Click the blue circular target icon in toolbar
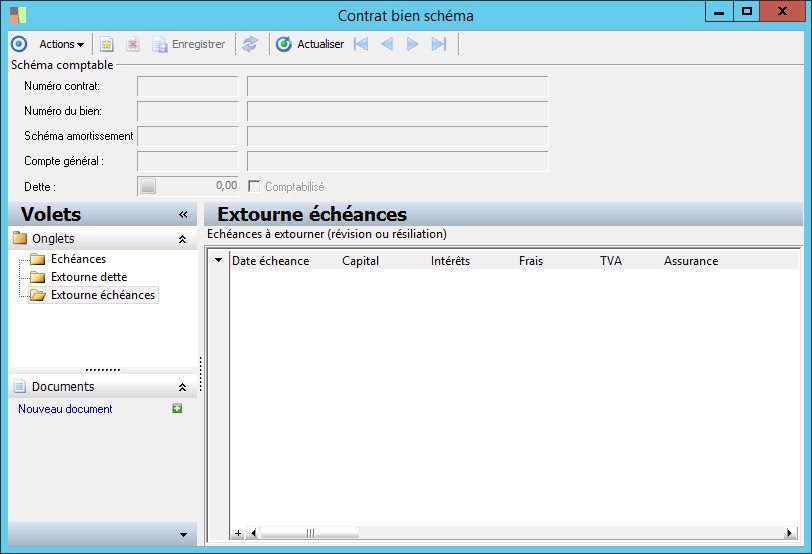 pyautogui.click(x=19, y=44)
